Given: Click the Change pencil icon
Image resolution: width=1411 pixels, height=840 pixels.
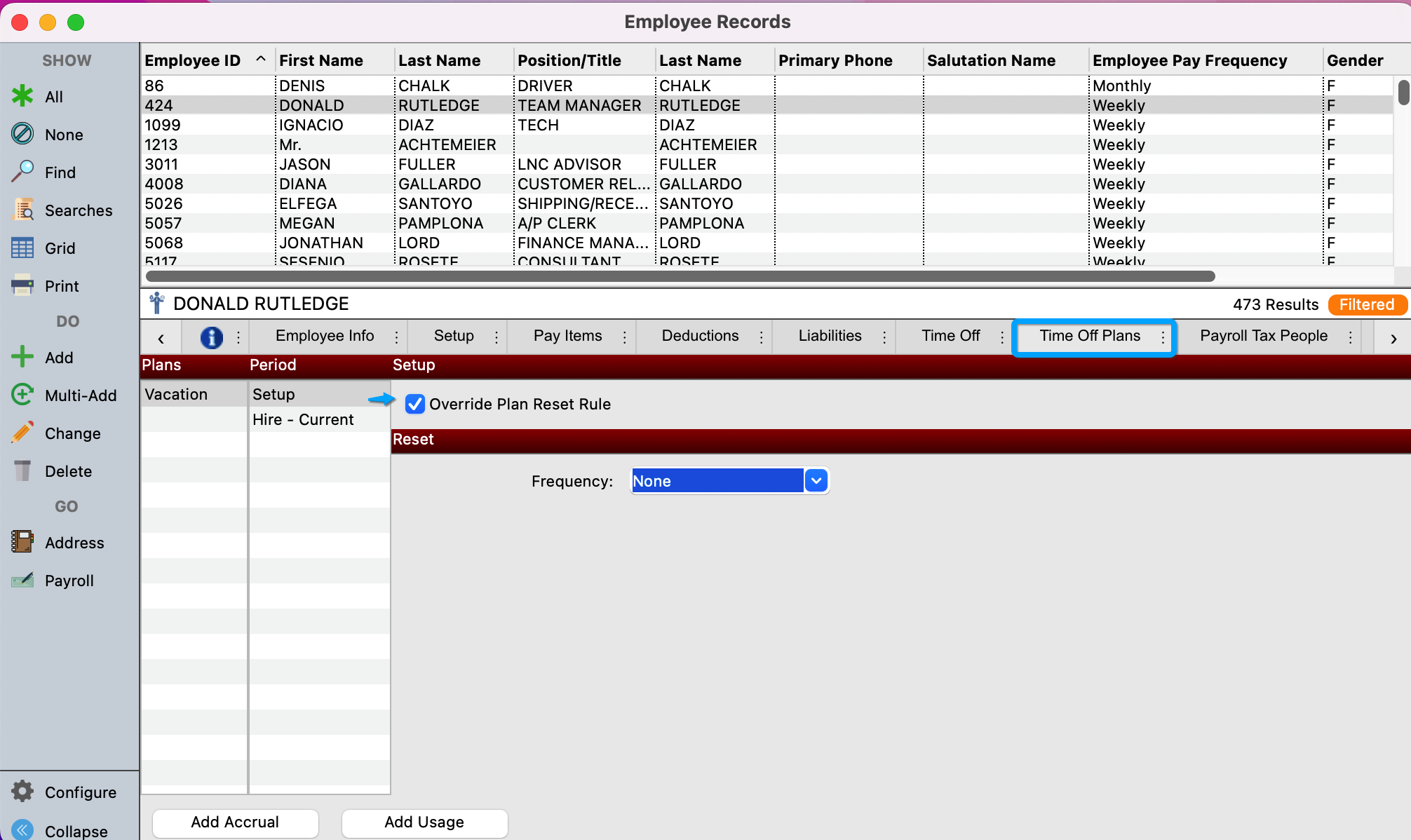Looking at the screenshot, I should click(22, 433).
